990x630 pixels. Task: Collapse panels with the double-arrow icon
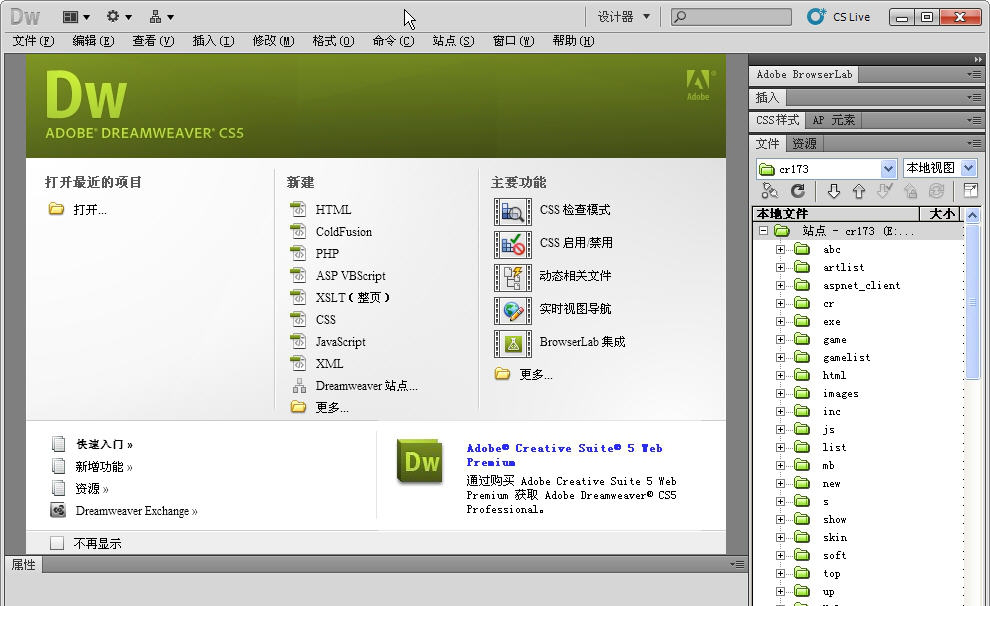[x=977, y=59]
